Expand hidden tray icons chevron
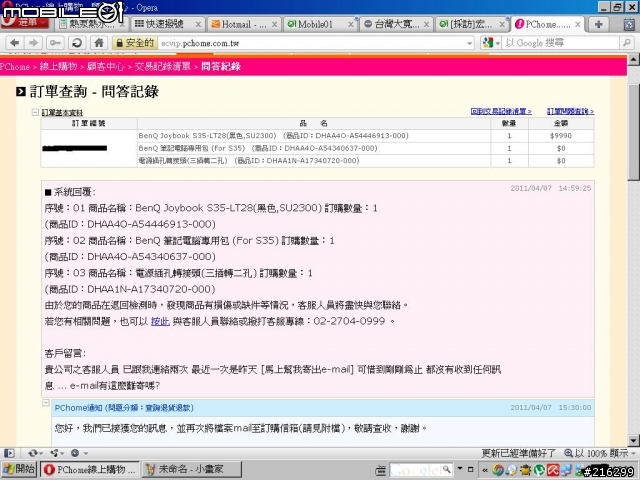The width and height of the screenshot is (640, 480). click(x=484, y=470)
